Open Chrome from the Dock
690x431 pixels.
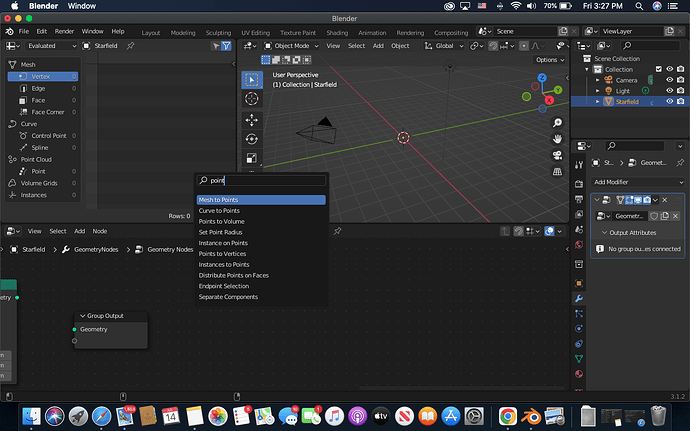pos(507,416)
